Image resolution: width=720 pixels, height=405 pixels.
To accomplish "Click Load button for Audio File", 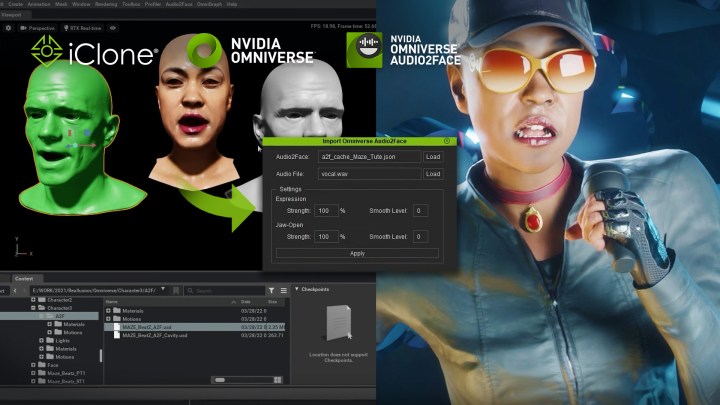I will [433, 174].
